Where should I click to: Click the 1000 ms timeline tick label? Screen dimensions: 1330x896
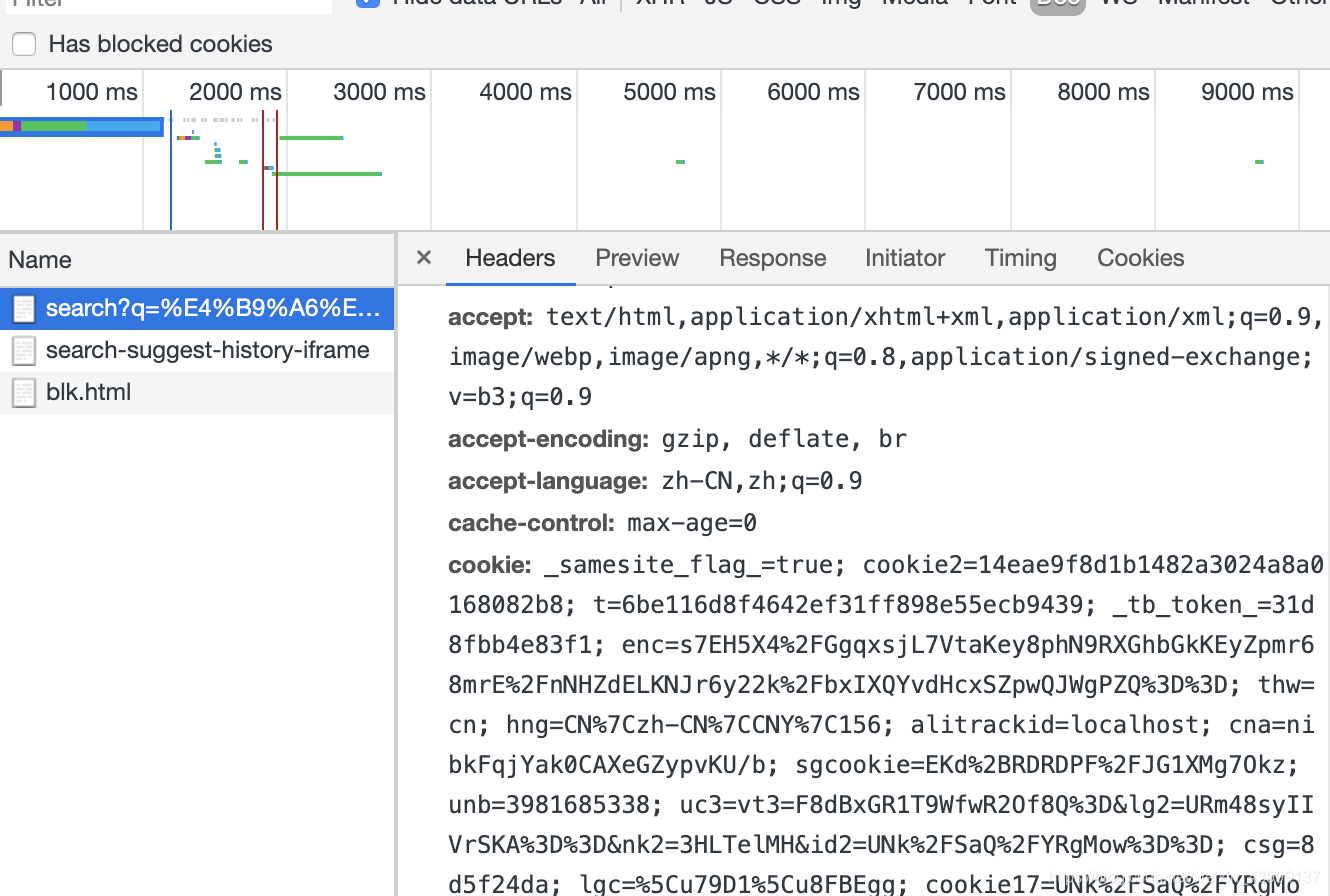point(92,92)
